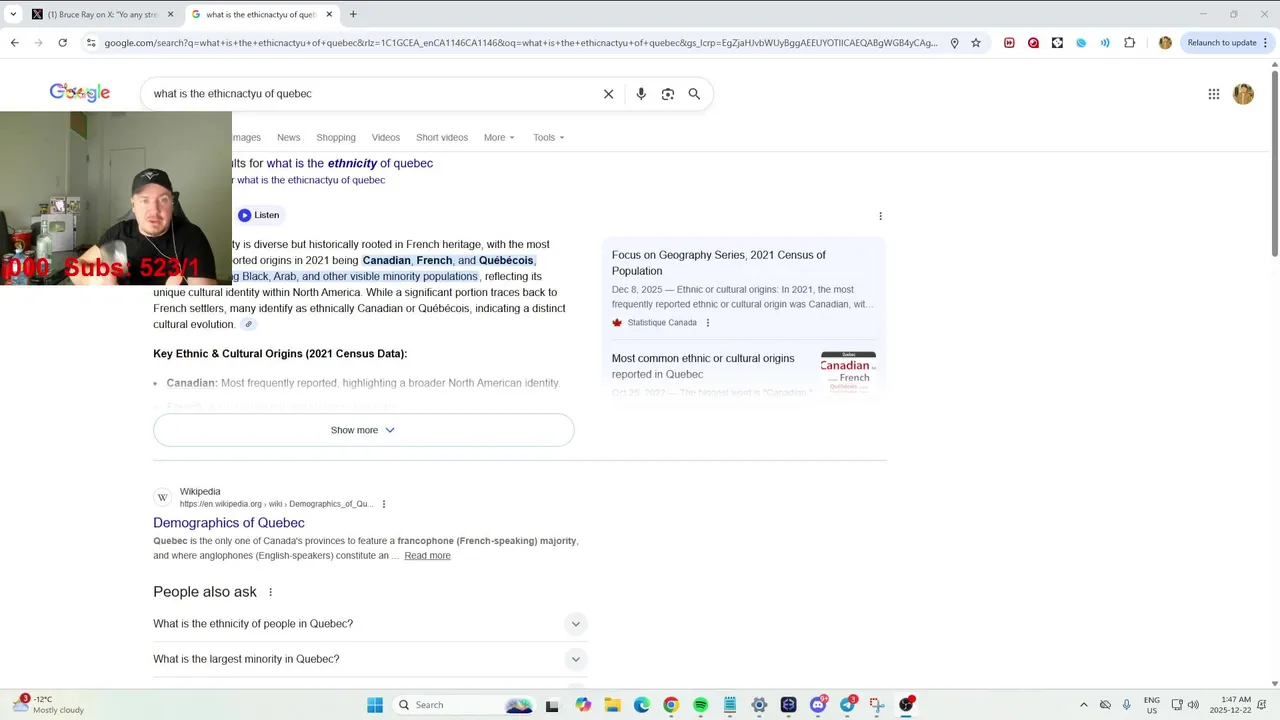Open Discord from the taskbar
Viewport: 1280px width, 720px height.
(x=818, y=705)
